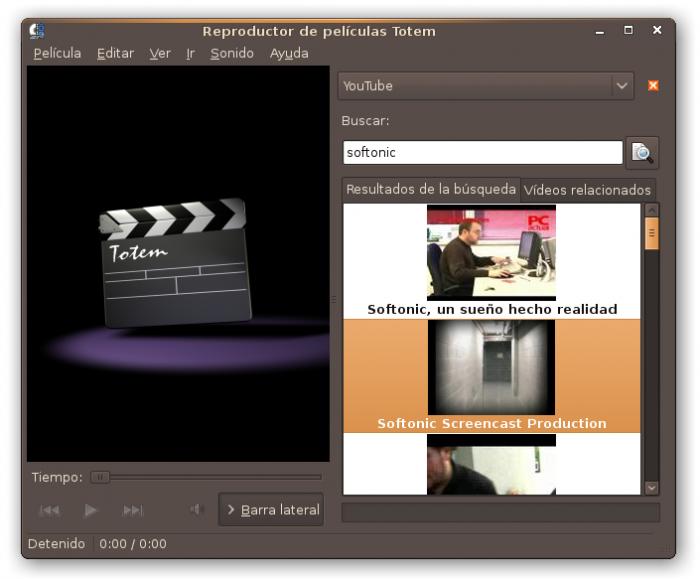The height and width of the screenshot is (579, 700).
Task: Open the Película menu
Action: tap(57, 53)
